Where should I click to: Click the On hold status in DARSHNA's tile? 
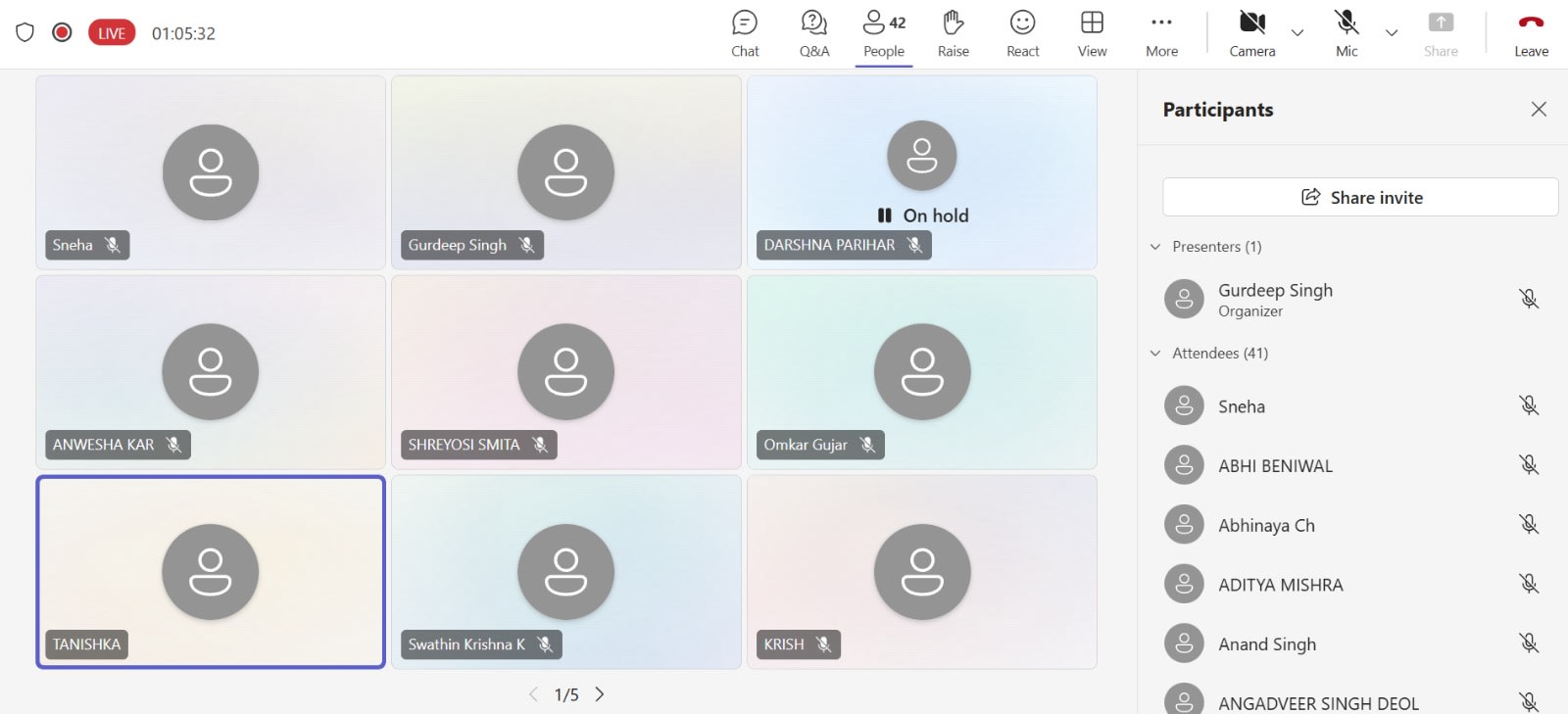click(x=923, y=215)
